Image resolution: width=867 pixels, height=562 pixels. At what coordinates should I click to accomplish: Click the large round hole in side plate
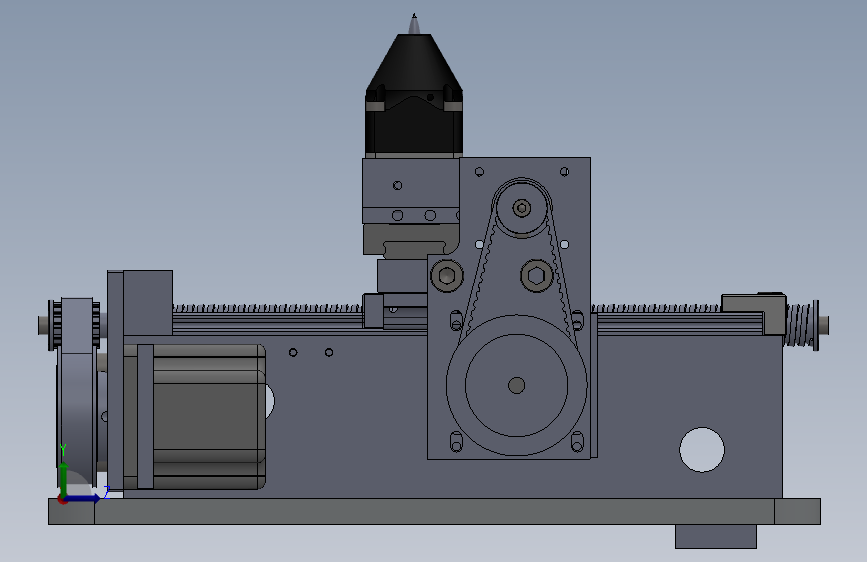[702, 450]
